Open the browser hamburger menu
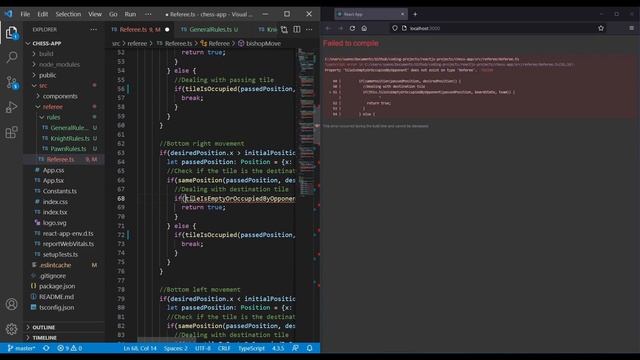Screen dimensions: 640x360 pyautogui.click(x=631, y=28)
